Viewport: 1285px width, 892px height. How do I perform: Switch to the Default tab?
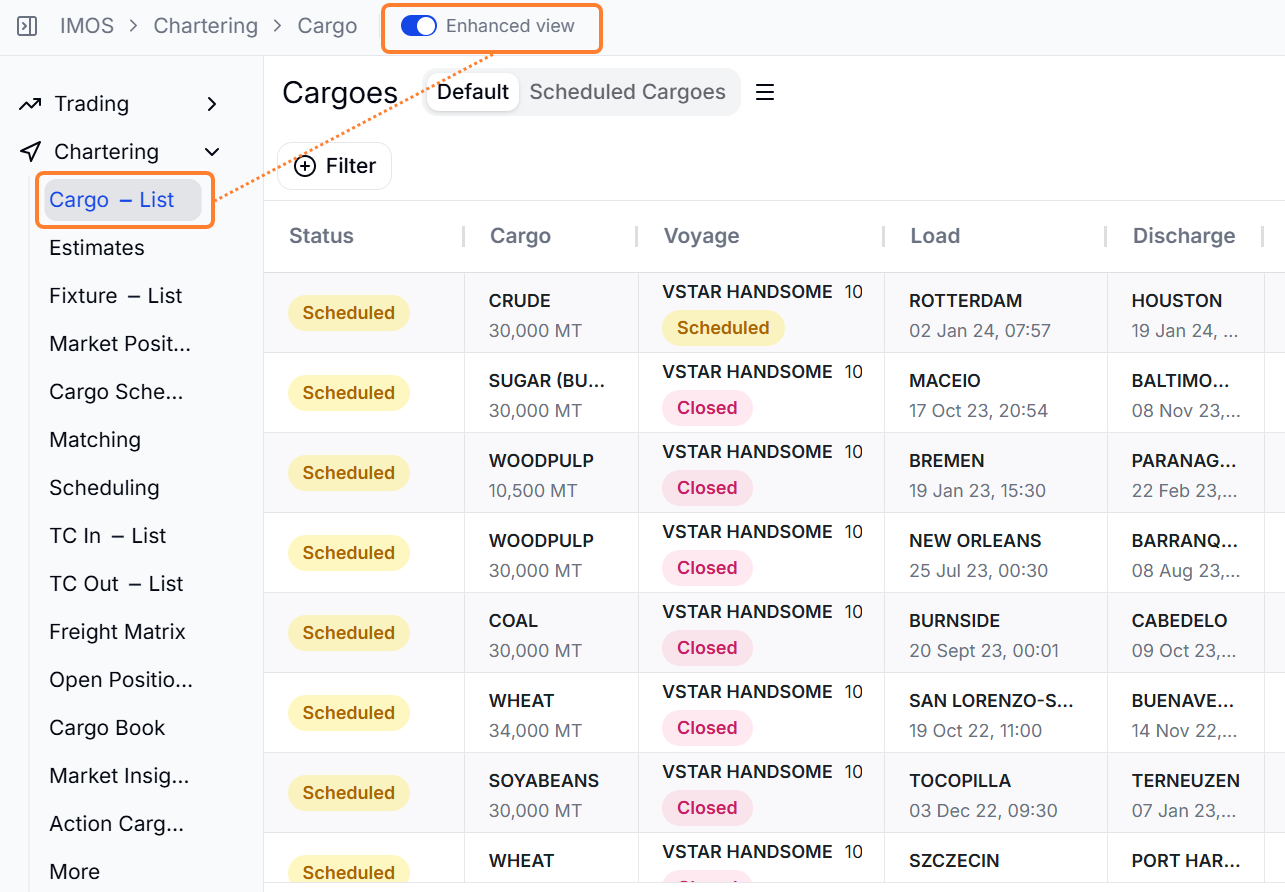473,92
